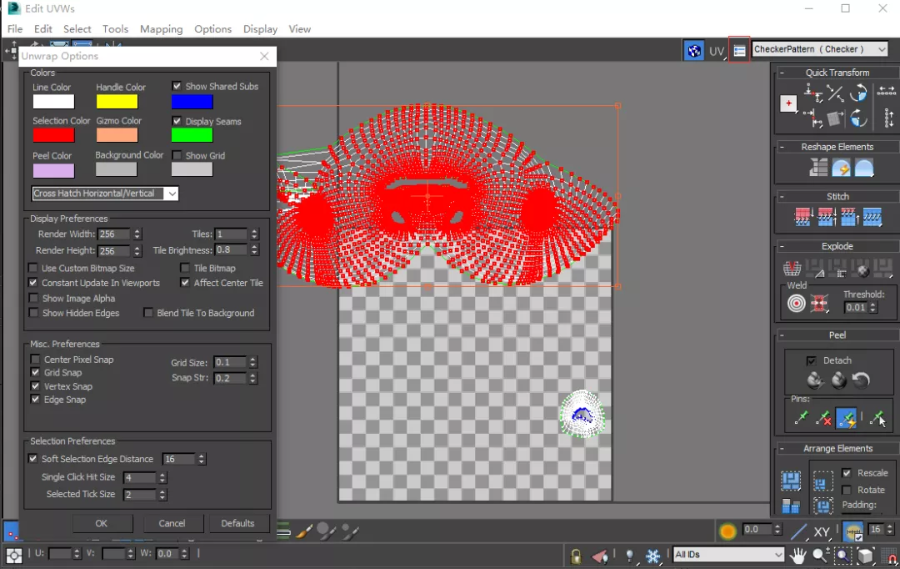Click the Straighten Selection icon in Reshape Elements
Viewport: 900px width, 569px height.
820,167
